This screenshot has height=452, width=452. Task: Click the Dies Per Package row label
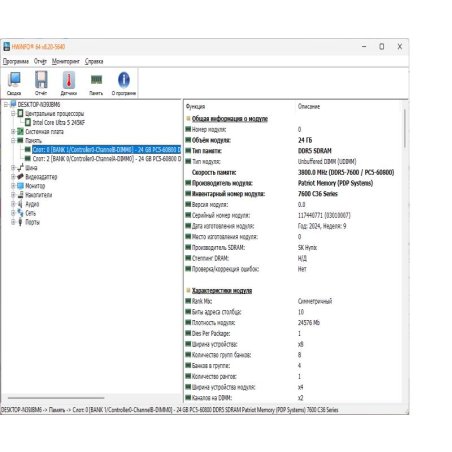(x=211, y=333)
